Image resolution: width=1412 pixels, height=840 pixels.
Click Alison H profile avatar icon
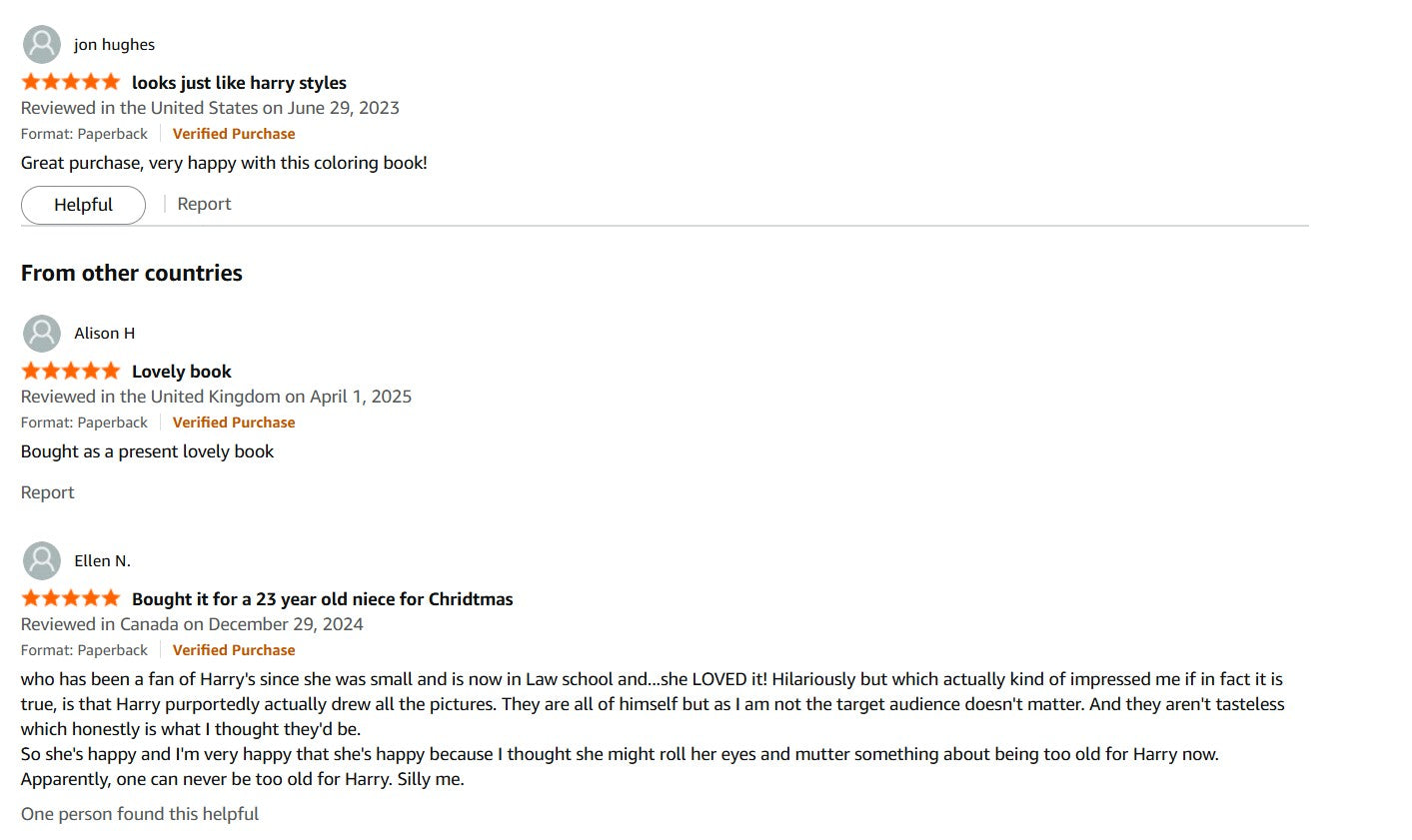coord(42,334)
